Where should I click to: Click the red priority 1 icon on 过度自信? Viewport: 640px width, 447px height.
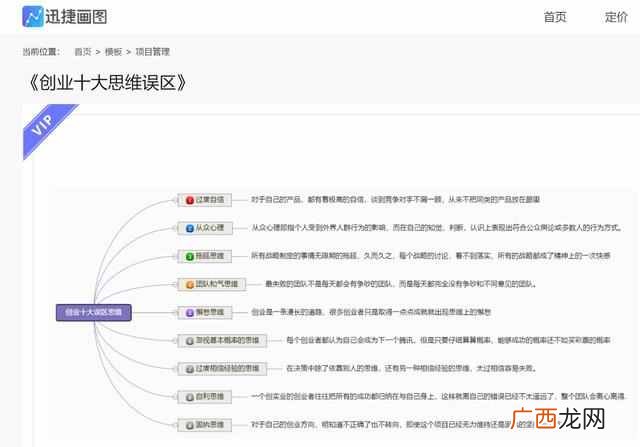(x=190, y=200)
